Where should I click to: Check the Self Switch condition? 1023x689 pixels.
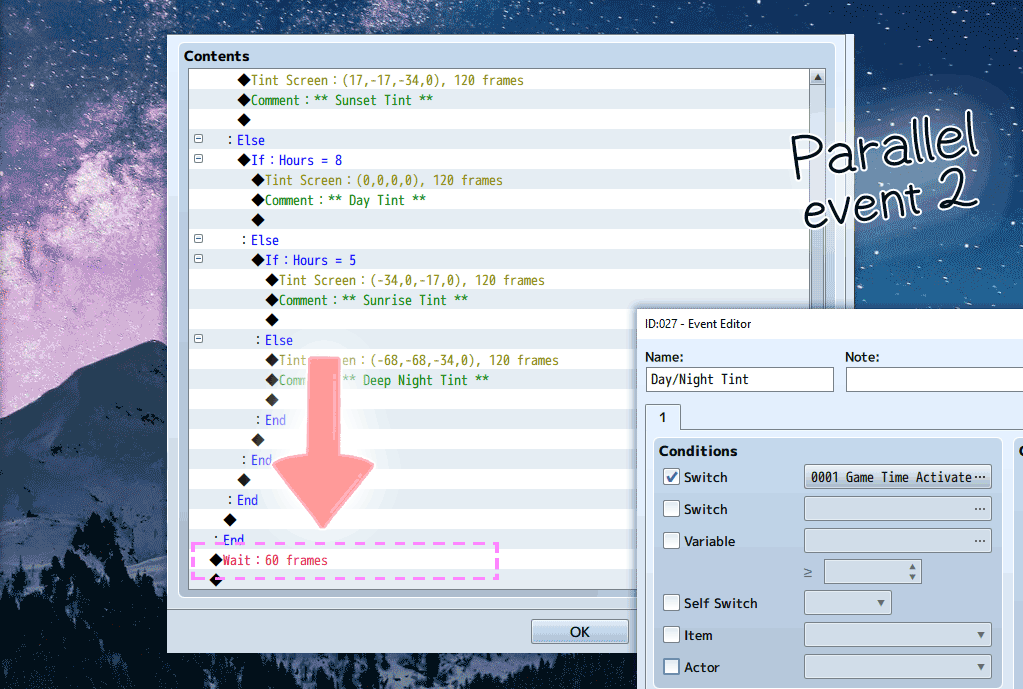(673, 602)
